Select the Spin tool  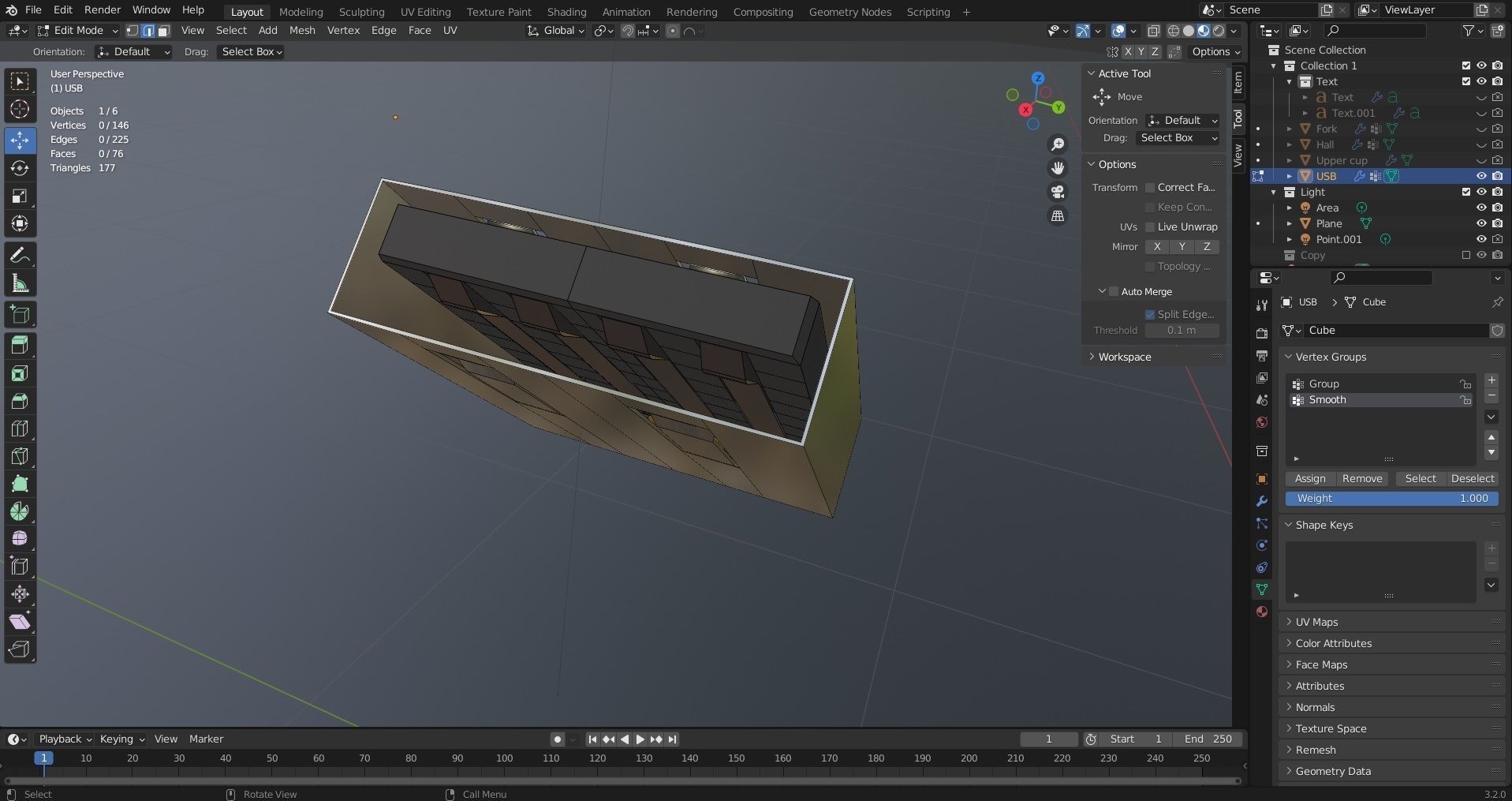point(20,511)
